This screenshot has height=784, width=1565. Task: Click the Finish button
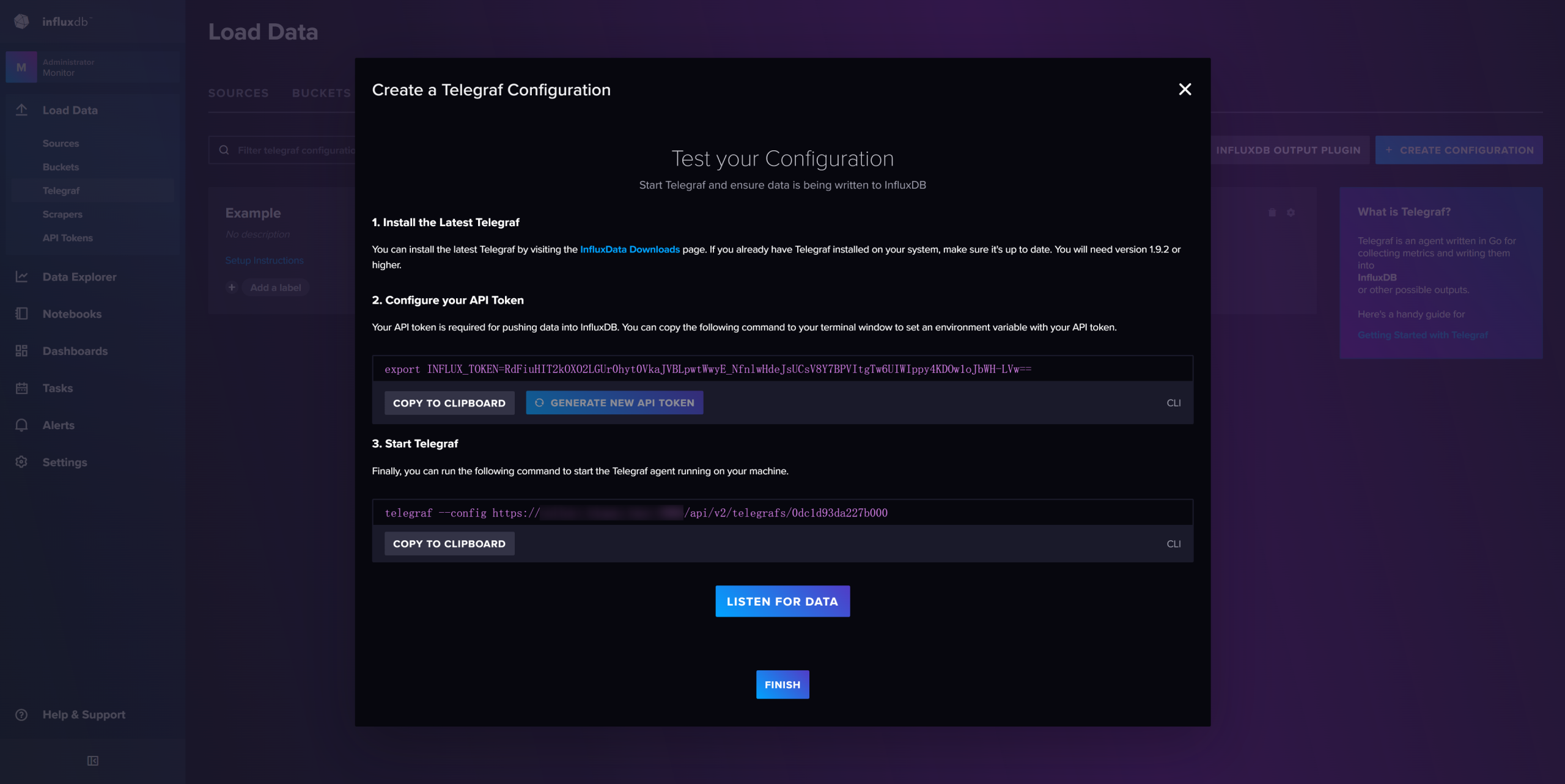[x=782, y=684]
